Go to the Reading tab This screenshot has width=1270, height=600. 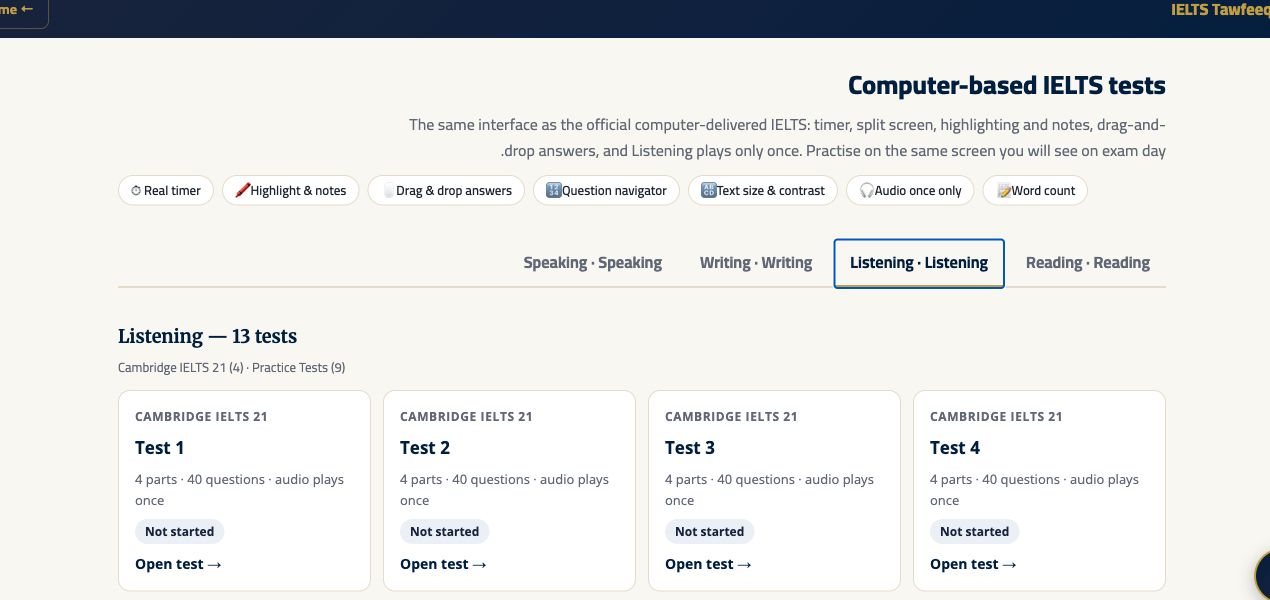(1088, 263)
